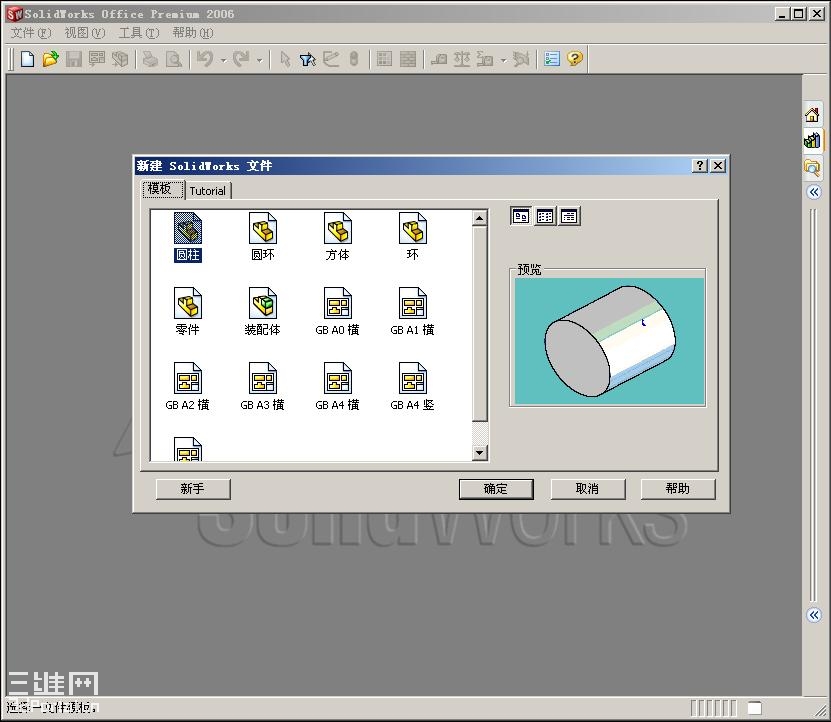Click the Print printer icon
Viewport: 831px width, 722px height.
point(151,59)
